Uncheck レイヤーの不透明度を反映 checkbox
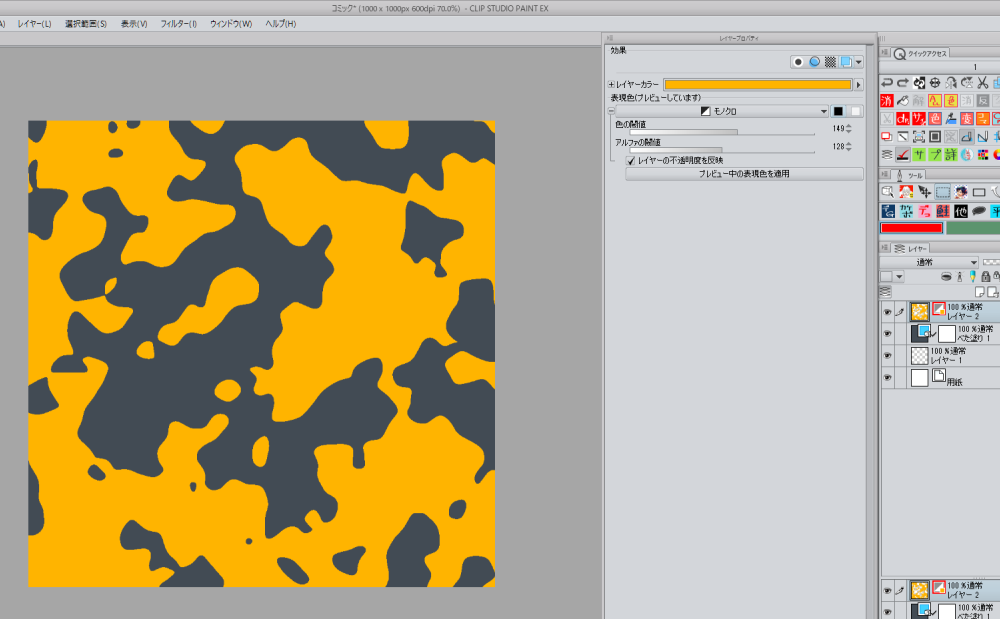The width and height of the screenshot is (1000, 619). pos(631,161)
